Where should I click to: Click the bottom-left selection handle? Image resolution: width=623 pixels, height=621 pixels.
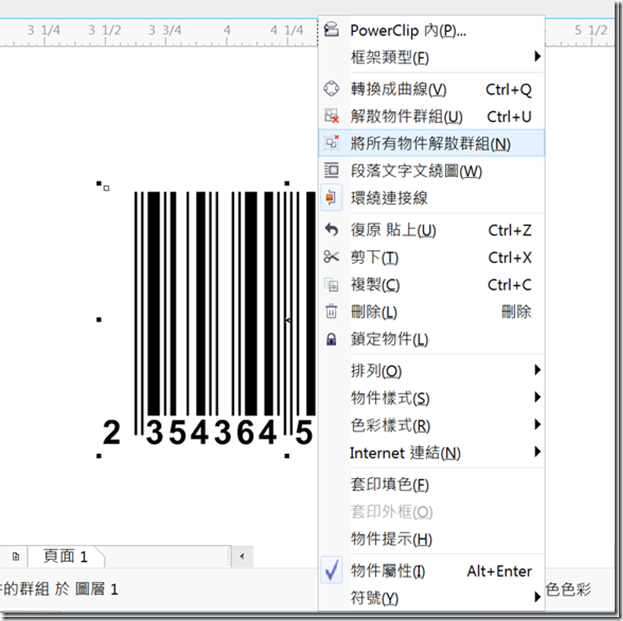[99, 456]
